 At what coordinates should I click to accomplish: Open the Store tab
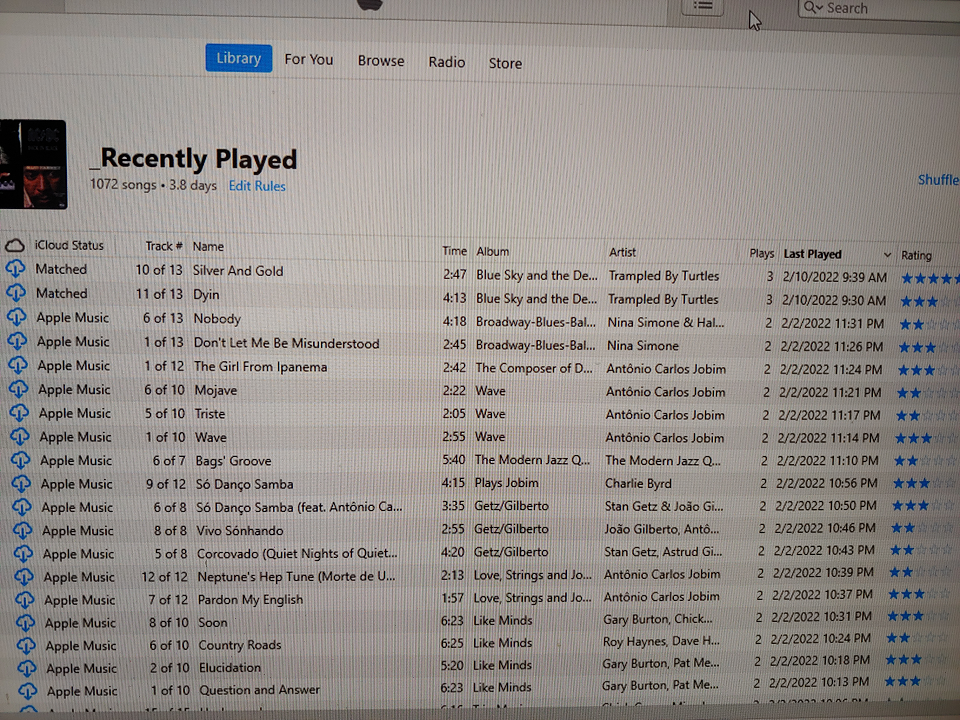pyautogui.click(x=505, y=63)
